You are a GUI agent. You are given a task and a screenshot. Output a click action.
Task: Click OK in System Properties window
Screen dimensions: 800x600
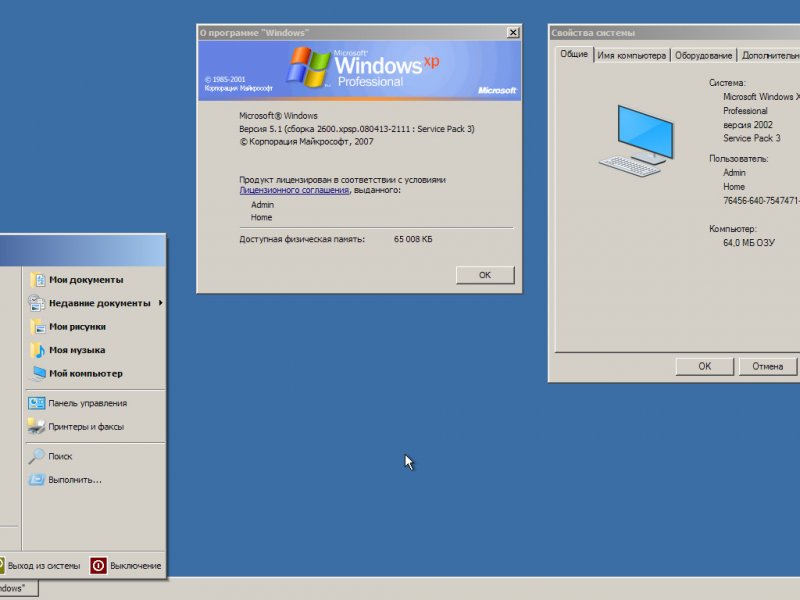[705, 366]
